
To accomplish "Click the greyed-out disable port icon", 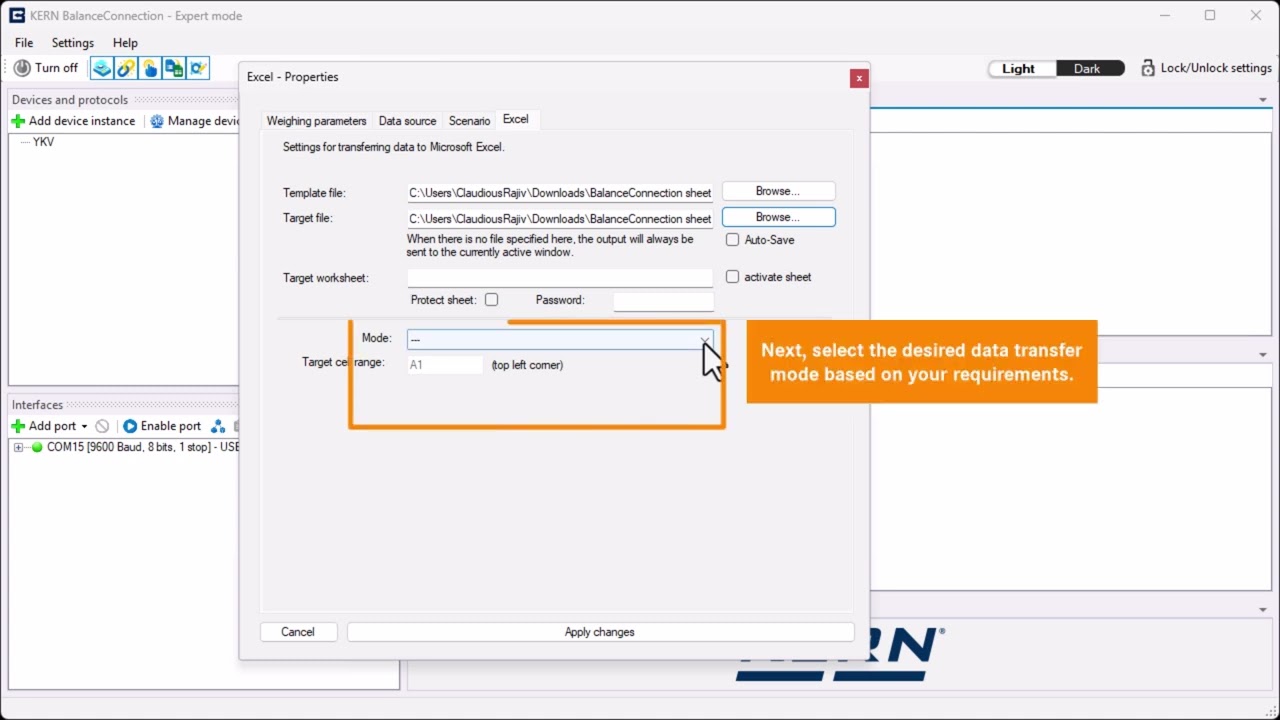I will (102, 426).
